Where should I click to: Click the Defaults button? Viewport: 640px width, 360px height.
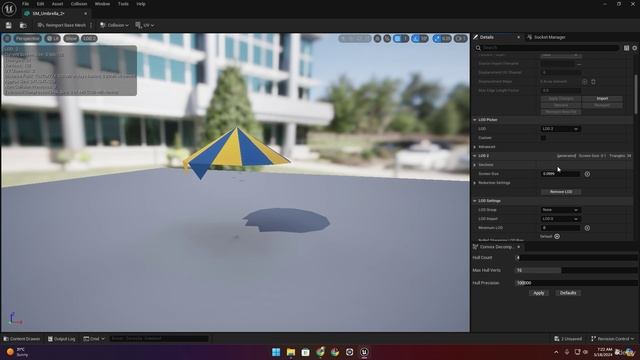point(568,293)
